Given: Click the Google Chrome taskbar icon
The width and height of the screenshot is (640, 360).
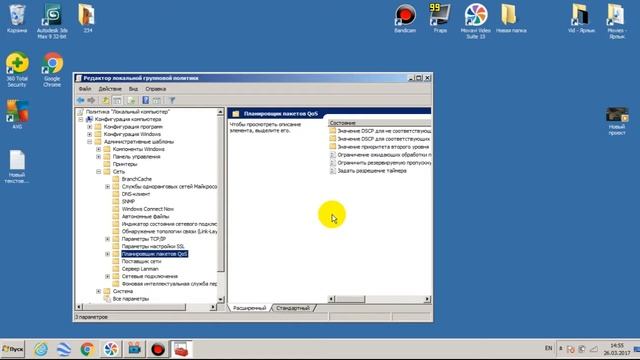Looking at the screenshot, I should (87, 349).
